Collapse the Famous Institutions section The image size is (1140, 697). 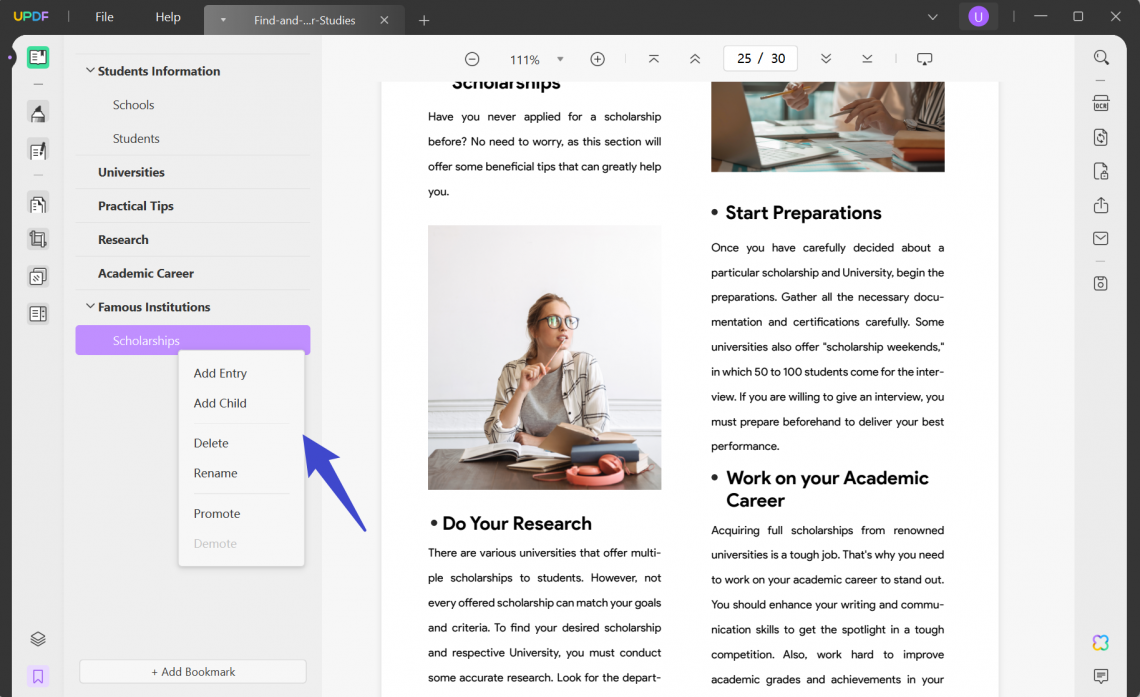(x=90, y=306)
